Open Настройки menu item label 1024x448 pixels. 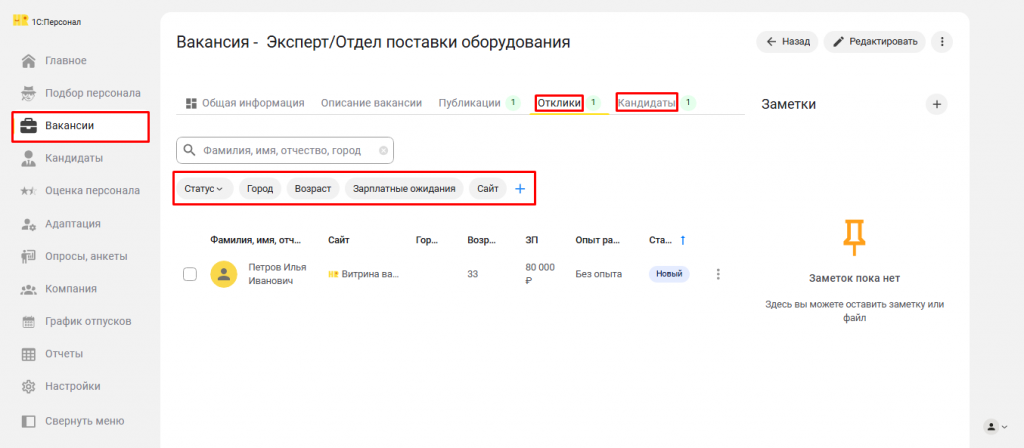pos(72,387)
